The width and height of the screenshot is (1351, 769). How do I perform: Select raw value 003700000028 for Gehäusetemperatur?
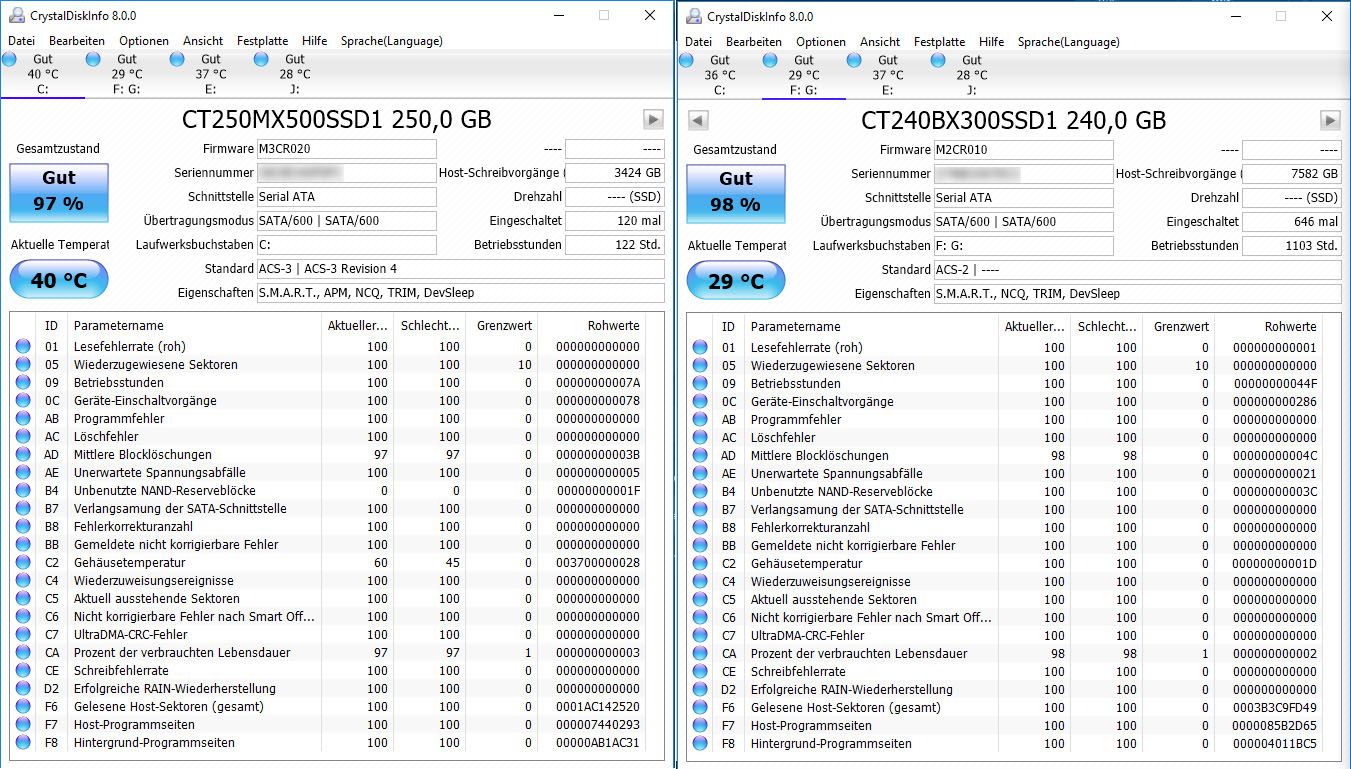(x=598, y=563)
